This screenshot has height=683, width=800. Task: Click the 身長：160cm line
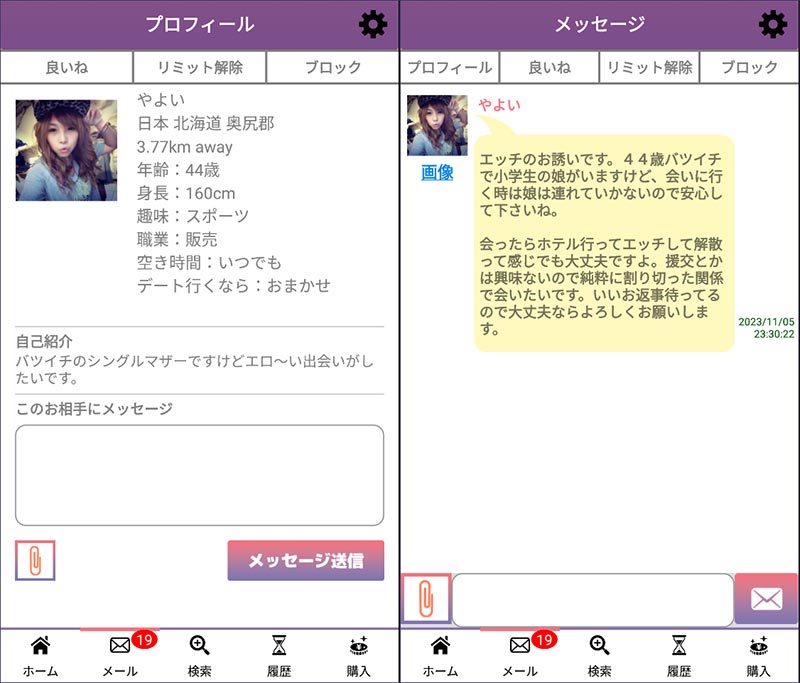point(186,193)
